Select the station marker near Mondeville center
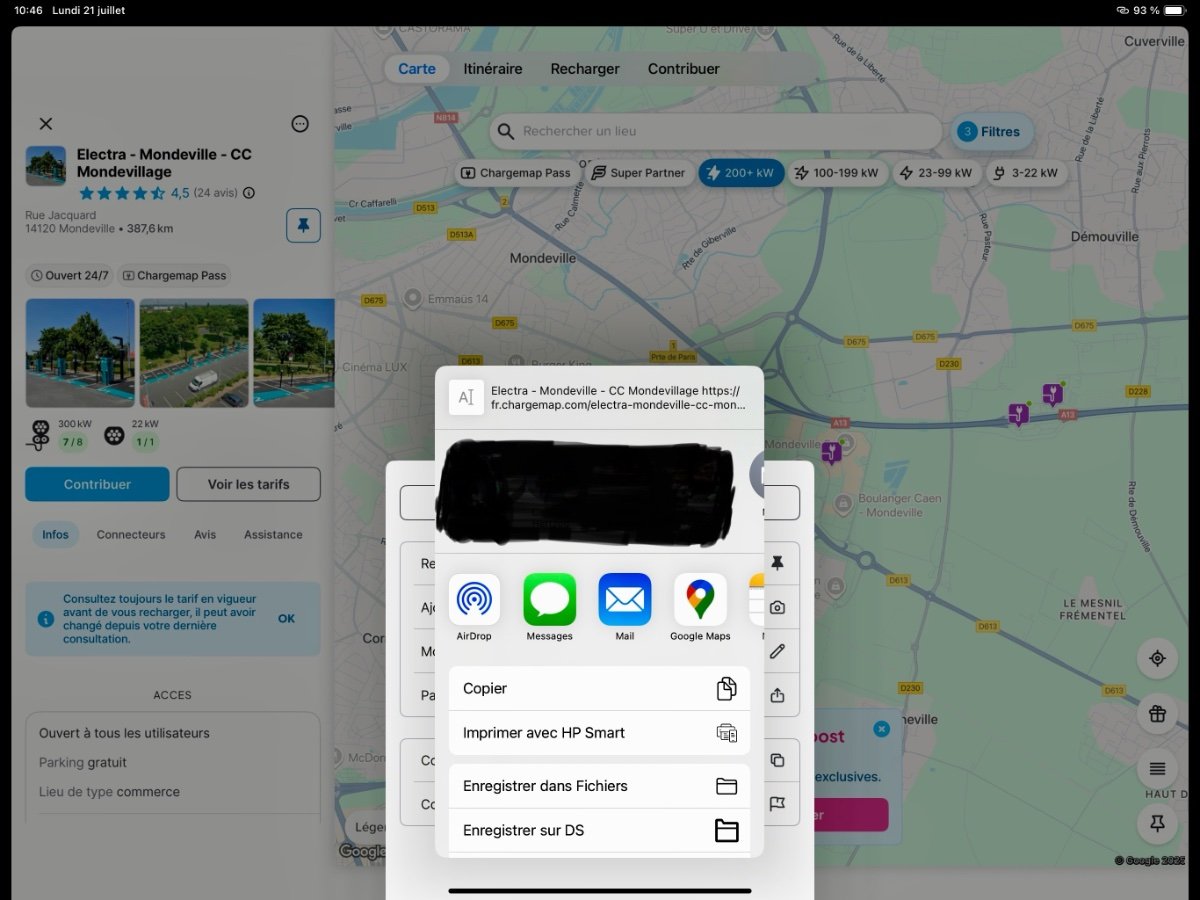The image size is (1200, 900). click(x=831, y=453)
